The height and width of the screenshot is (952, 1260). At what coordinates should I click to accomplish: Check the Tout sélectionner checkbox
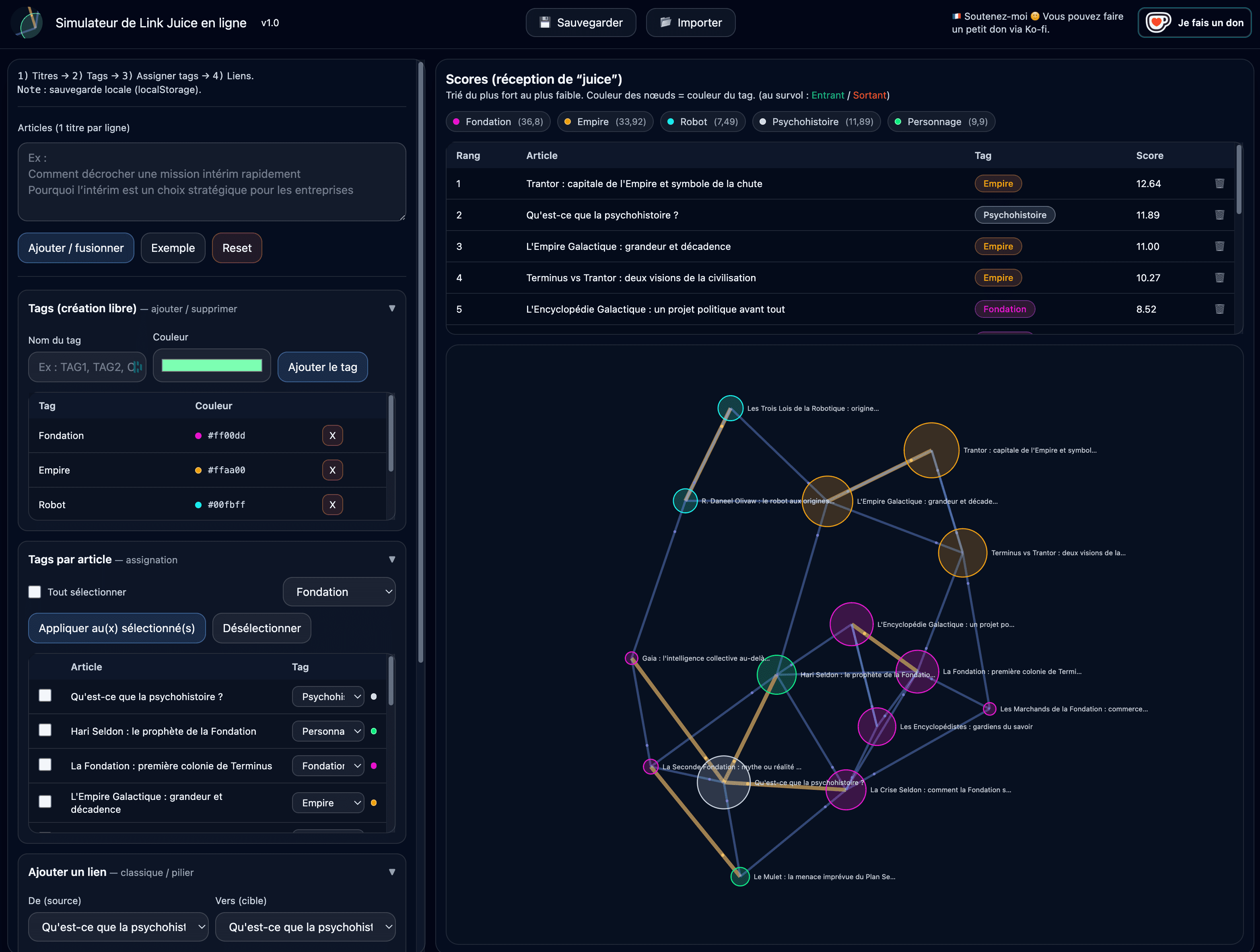pyautogui.click(x=35, y=592)
